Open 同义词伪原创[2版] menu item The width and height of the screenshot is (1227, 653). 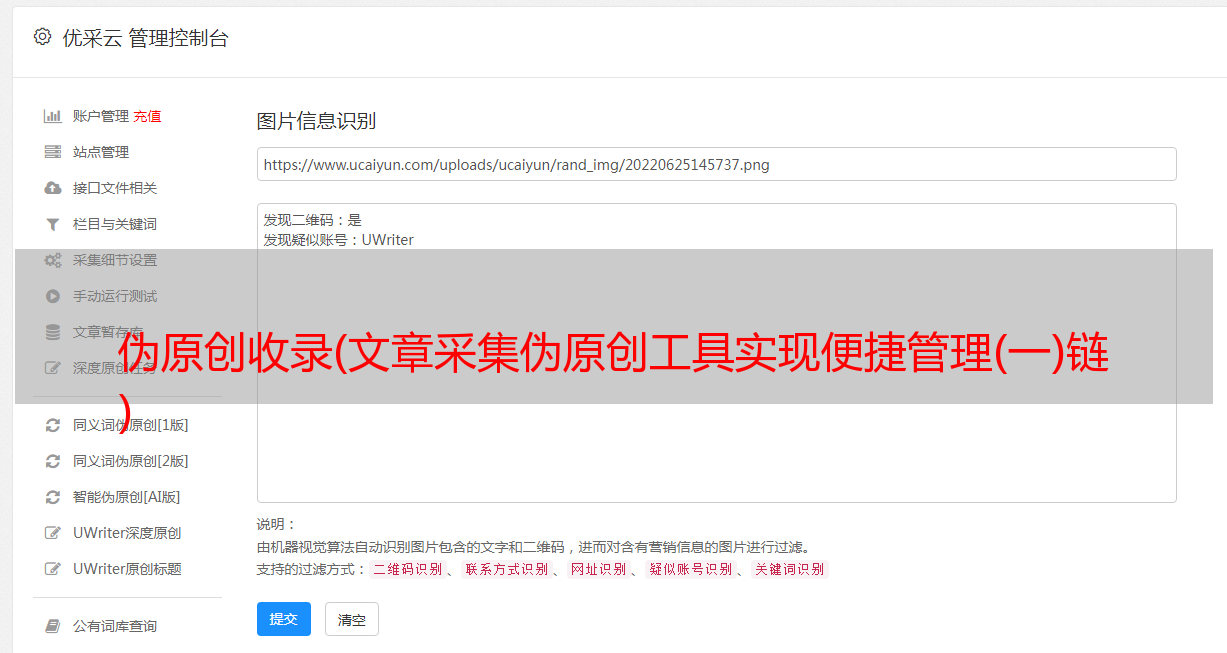[x=130, y=461]
